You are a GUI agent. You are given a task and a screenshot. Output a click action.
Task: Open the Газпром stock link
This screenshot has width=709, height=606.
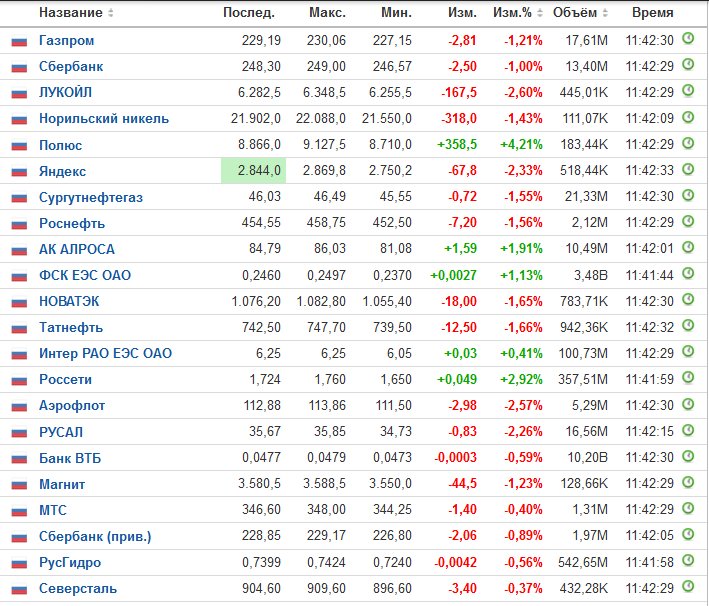coord(66,41)
